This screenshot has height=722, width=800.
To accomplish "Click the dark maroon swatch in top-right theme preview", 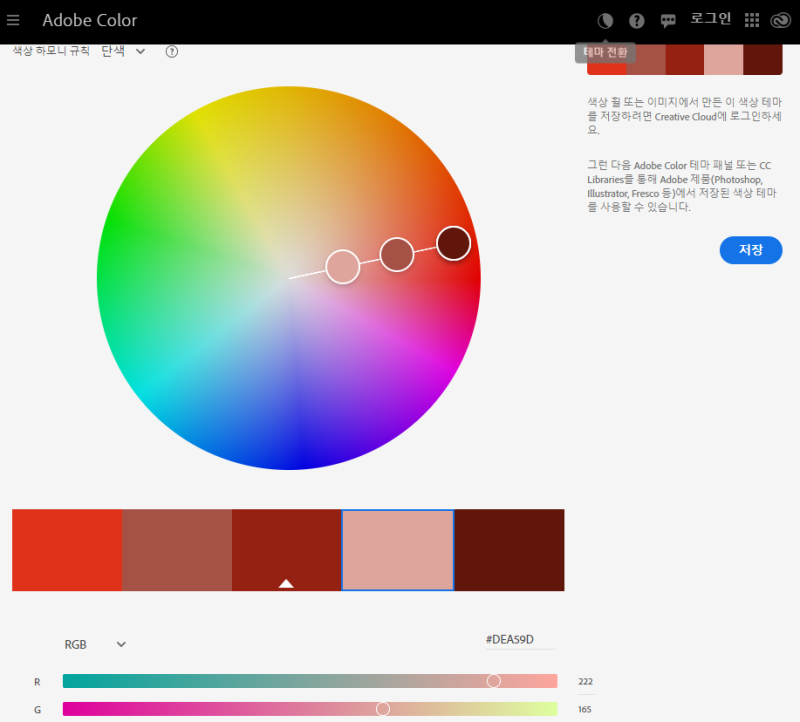I will pos(763,60).
